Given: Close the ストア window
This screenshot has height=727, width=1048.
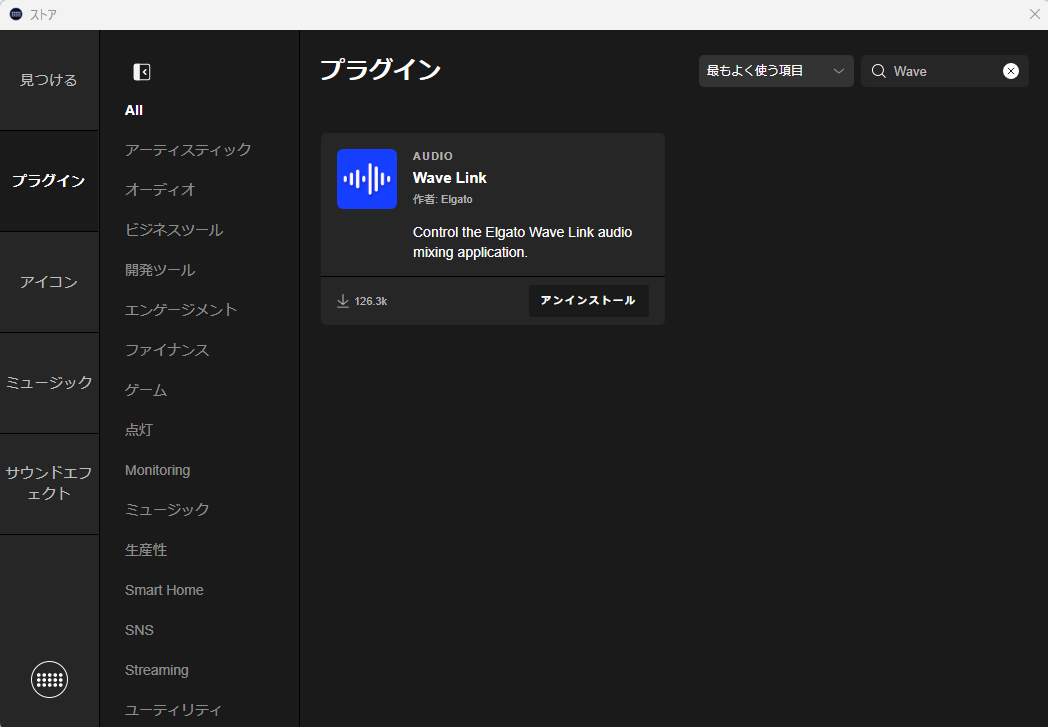Looking at the screenshot, I should [1035, 14].
